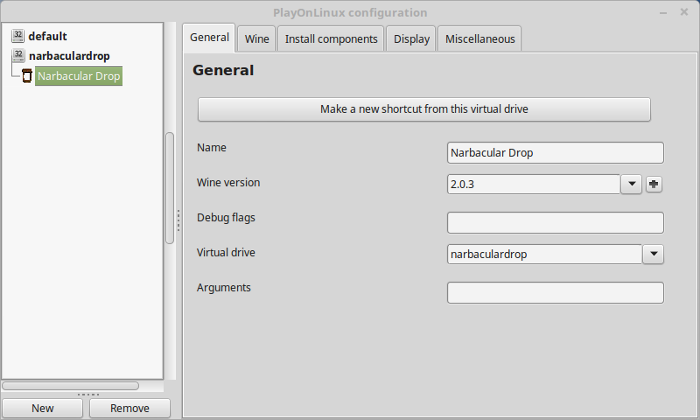The height and width of the screenshot is (420, 700).
Task: Click the horizontal scrollbar under the drive list
Action: (x=71, y=385)
